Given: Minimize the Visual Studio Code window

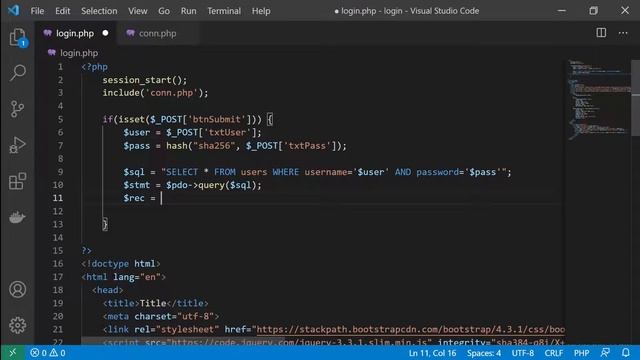Looking at the screenshot, I should (x=562, y=11).
